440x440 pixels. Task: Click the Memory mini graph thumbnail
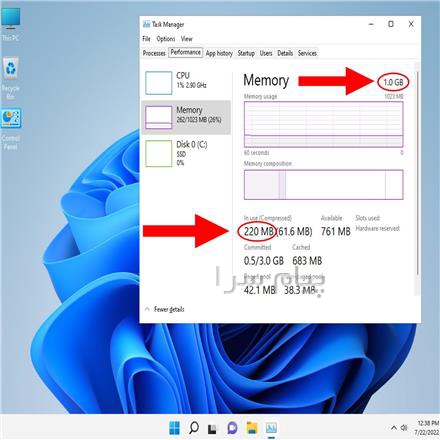point(159,117)
